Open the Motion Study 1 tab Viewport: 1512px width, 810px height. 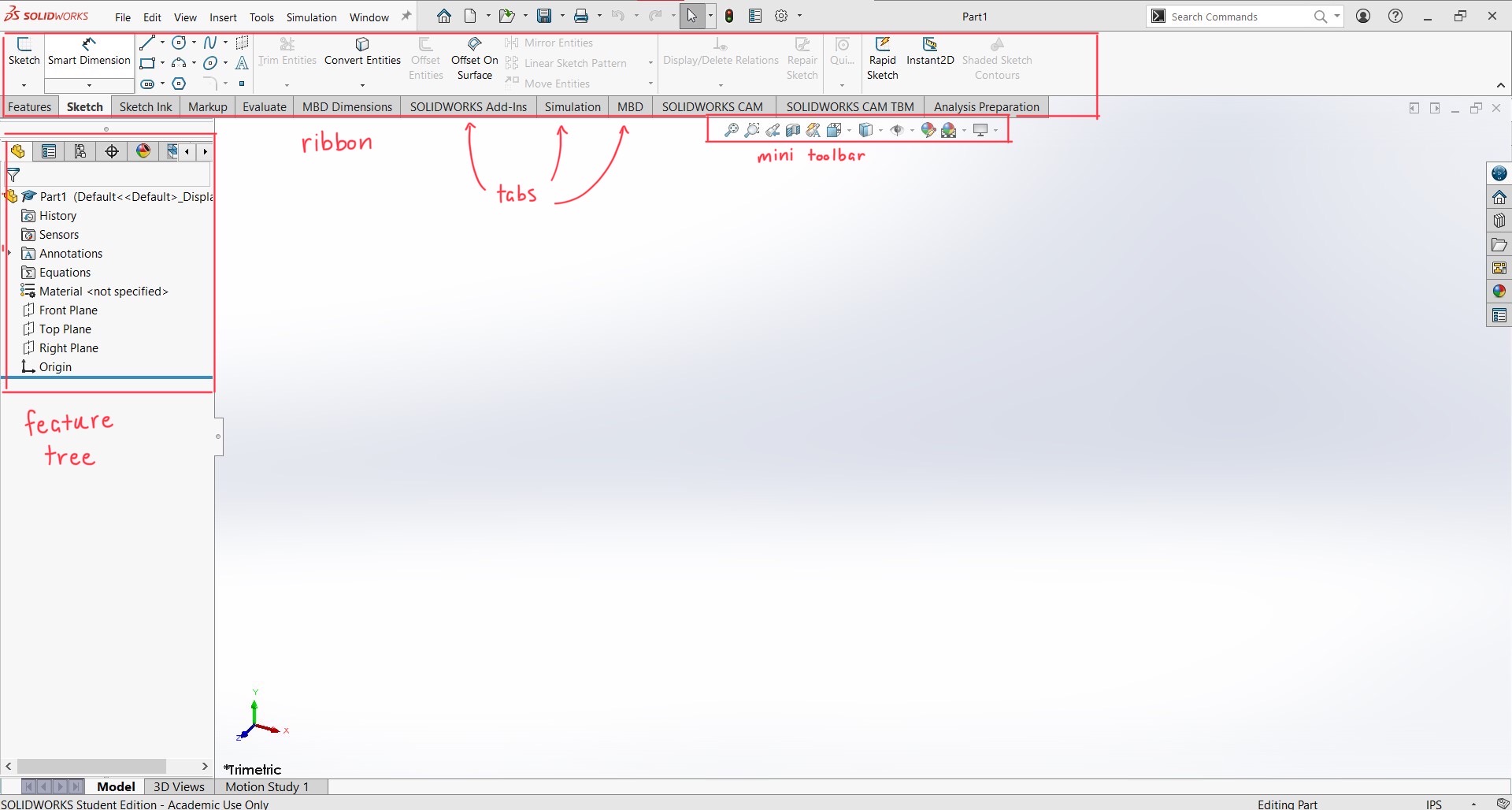coord(267,786)
